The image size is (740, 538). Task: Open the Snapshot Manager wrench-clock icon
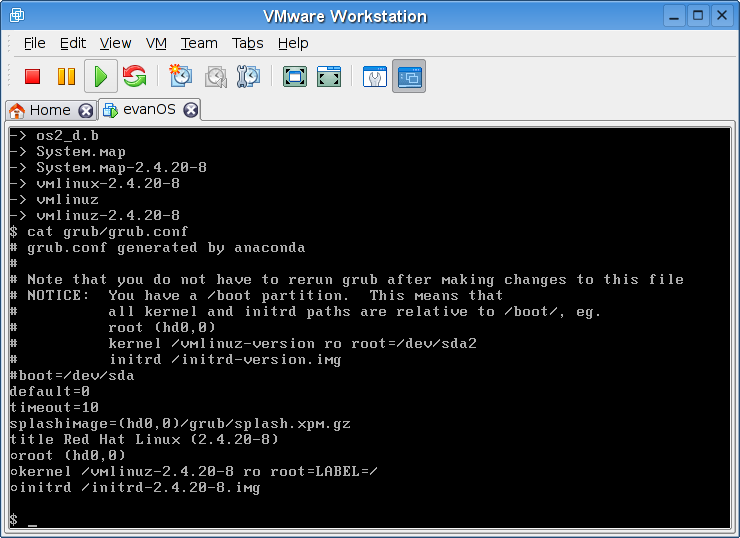click(249, 76)
